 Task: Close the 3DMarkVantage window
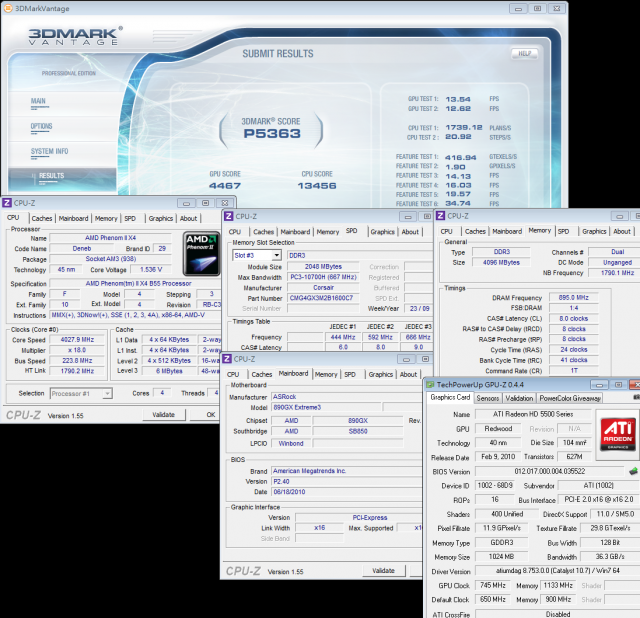pos(557,9)
